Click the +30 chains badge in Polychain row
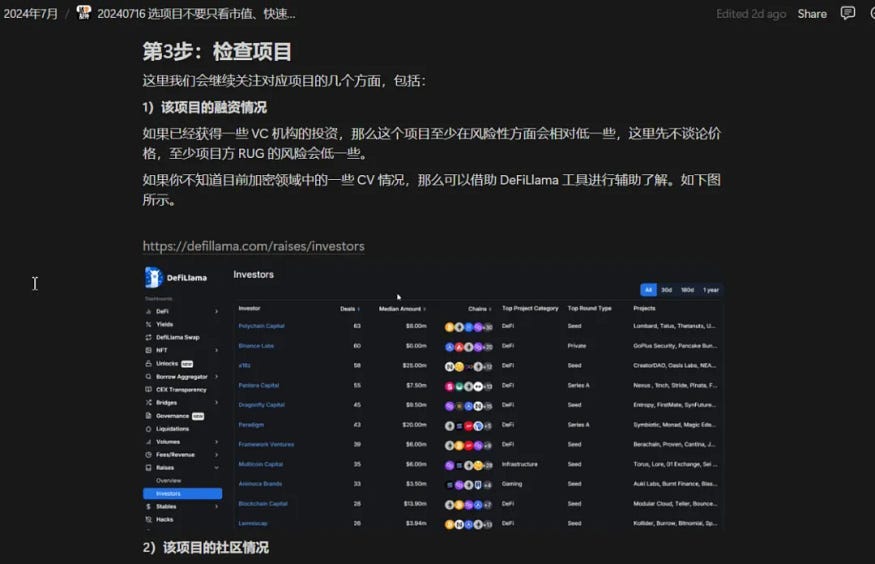Image resolution: width=875 pixels, height=564 pixels. point(488,327)
